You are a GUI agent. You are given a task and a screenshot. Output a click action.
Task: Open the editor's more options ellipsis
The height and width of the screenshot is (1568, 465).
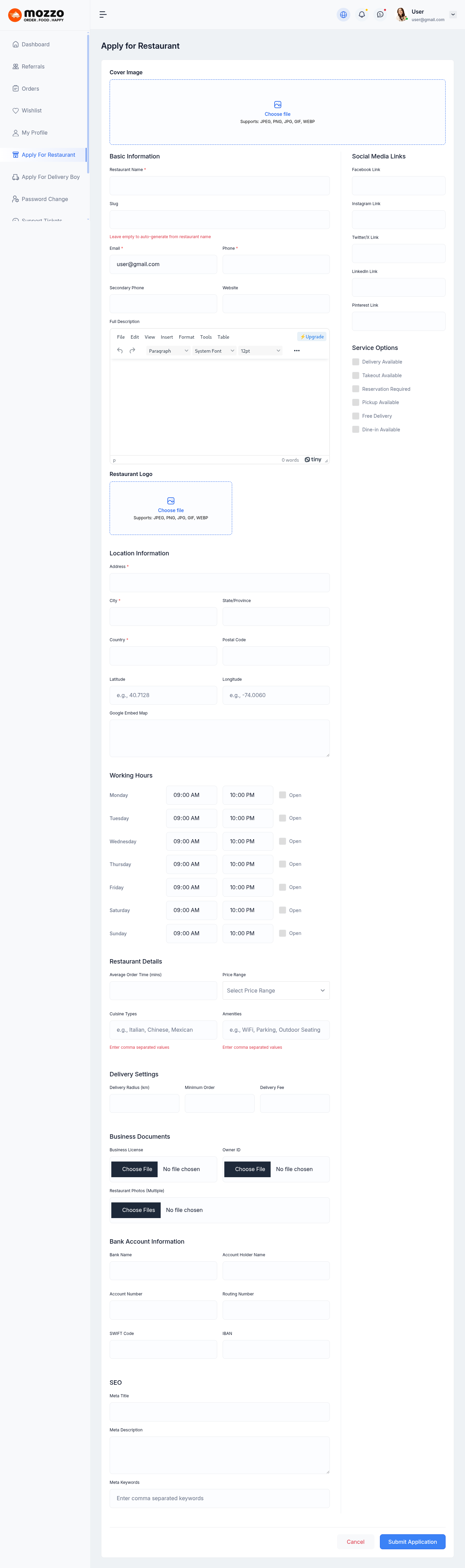point(296,351)
